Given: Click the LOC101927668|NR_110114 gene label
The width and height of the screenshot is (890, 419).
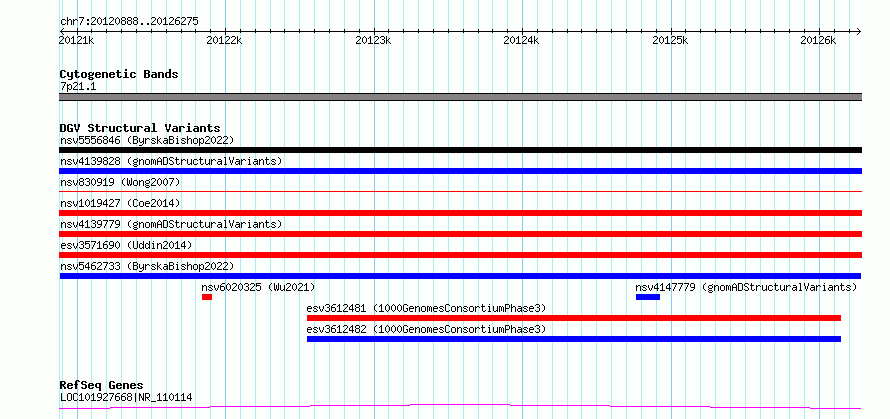Looking at the screenshot, I should pos(126,397).
